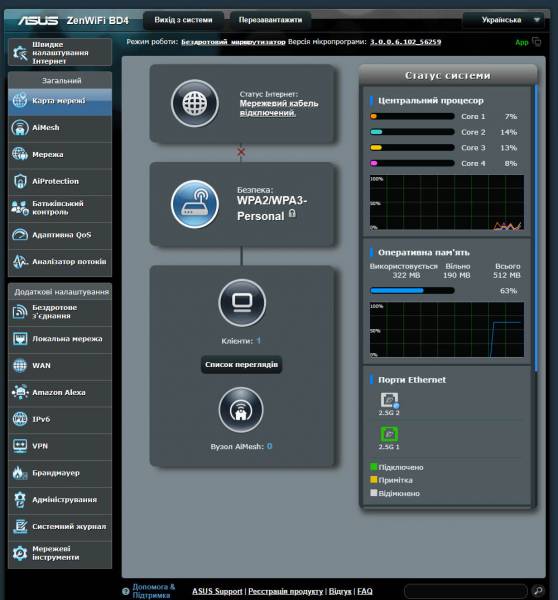Click the RAM 63% usage bar
The image size is (558, 600).
[412, 291]
